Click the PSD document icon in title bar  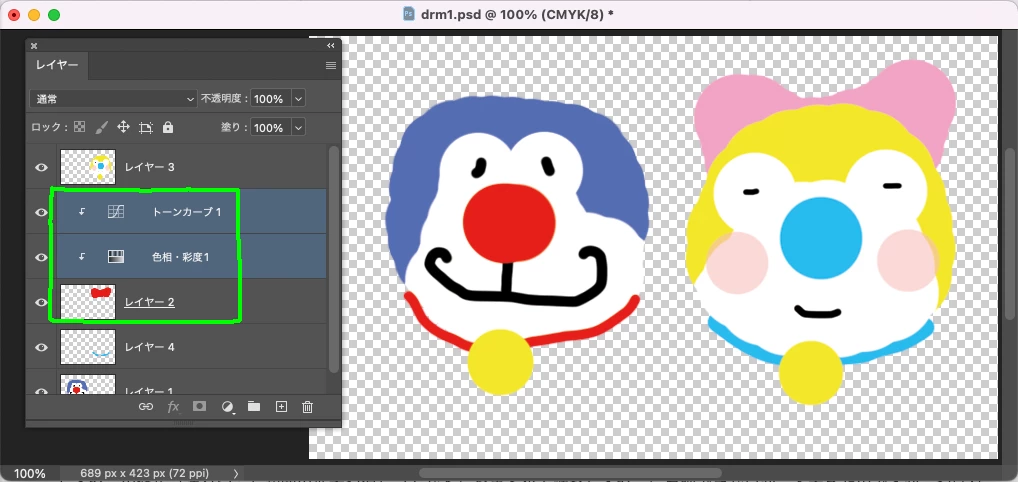[x=409, y=14]
